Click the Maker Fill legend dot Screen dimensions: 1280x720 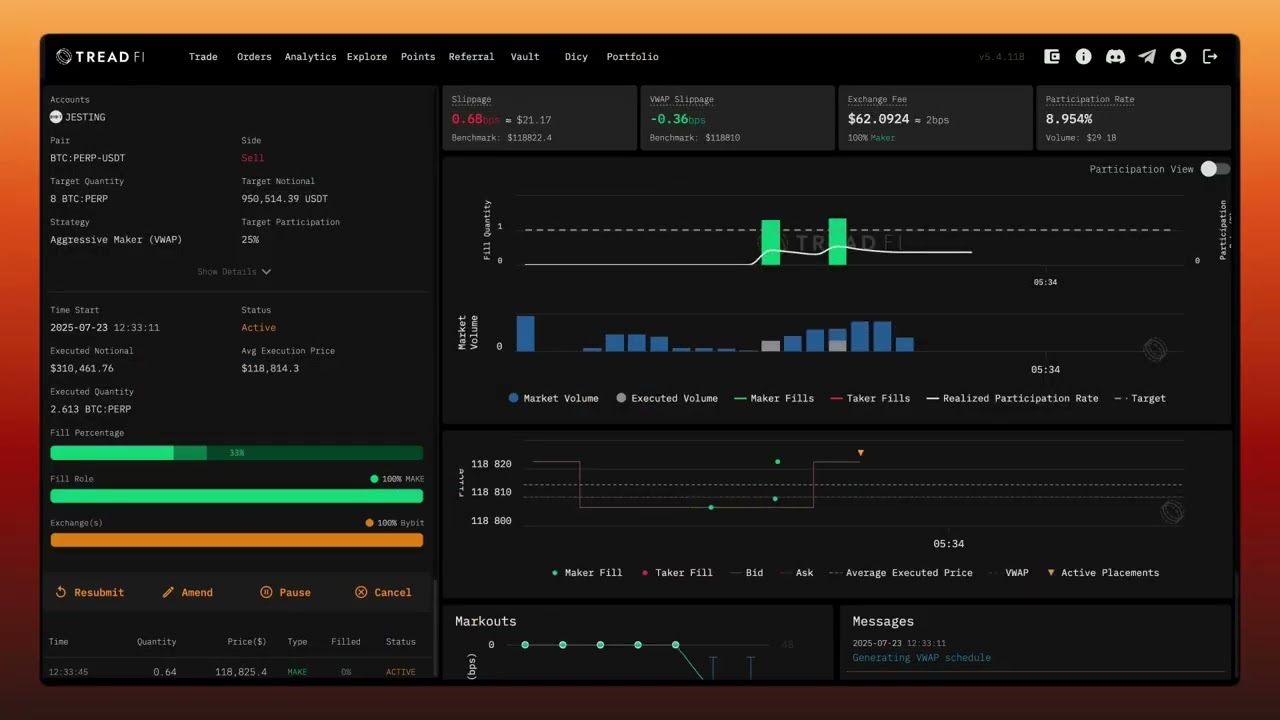tap(555, 573)
